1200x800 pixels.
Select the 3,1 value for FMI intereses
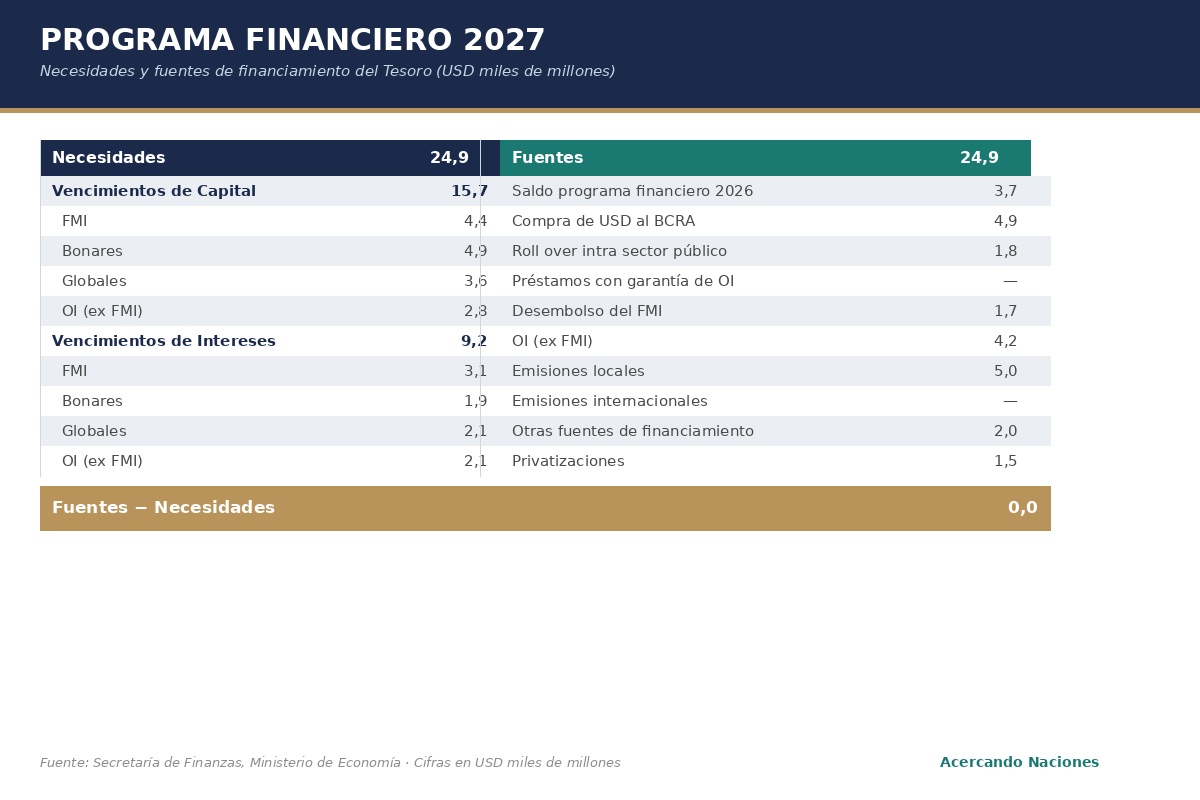(475, 371)
